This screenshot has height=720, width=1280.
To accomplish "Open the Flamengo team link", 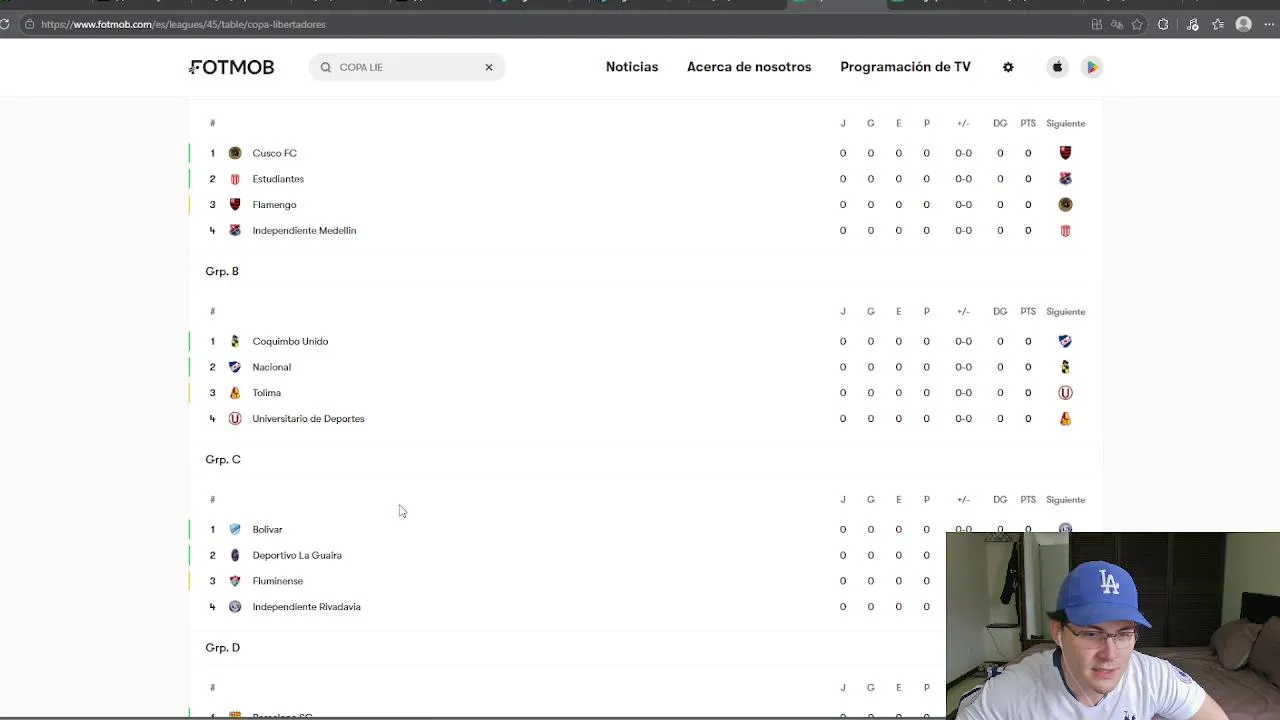I will point(274,204).
